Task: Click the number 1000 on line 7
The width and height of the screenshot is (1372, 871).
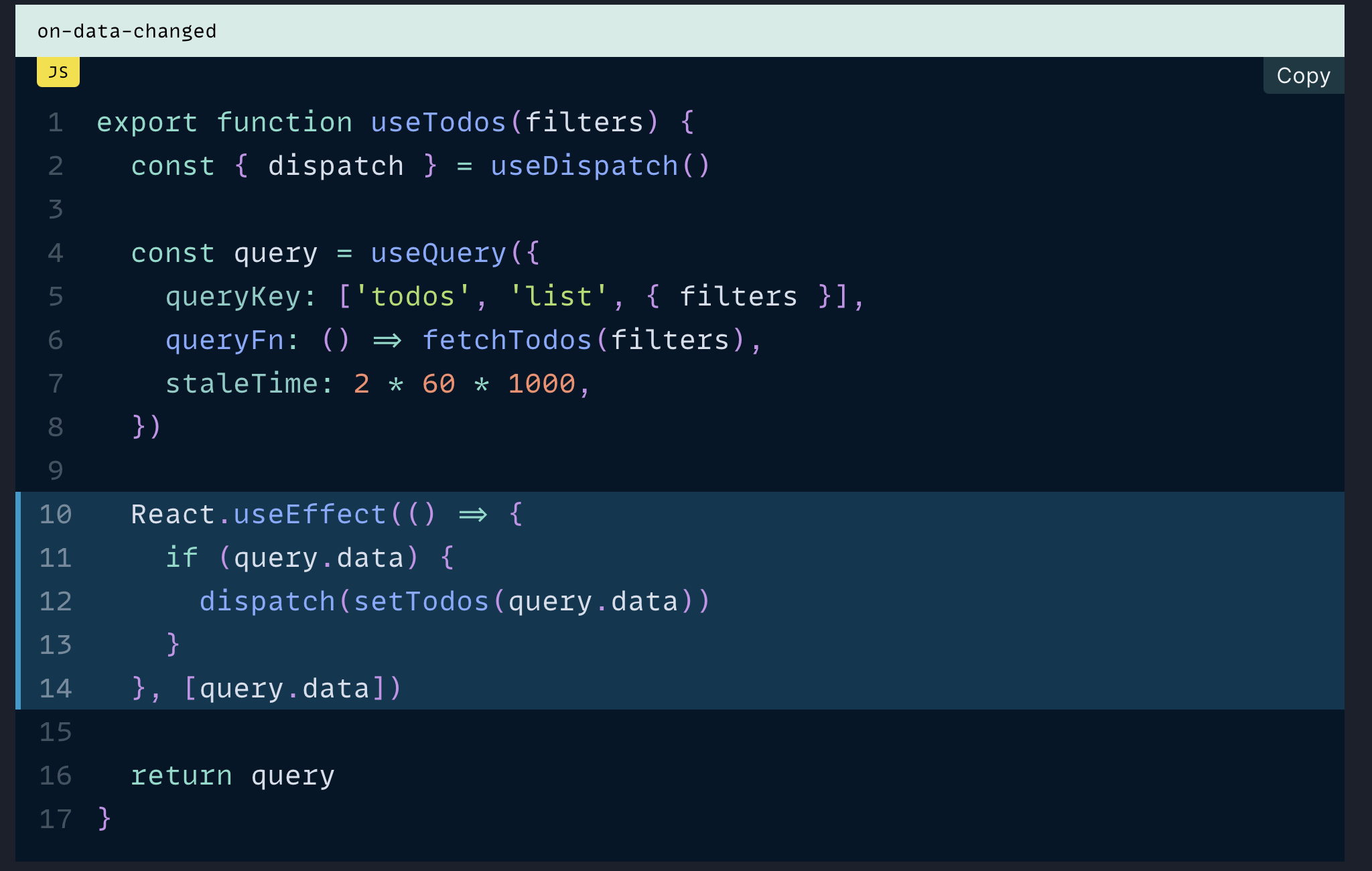Action: (541, 384)
